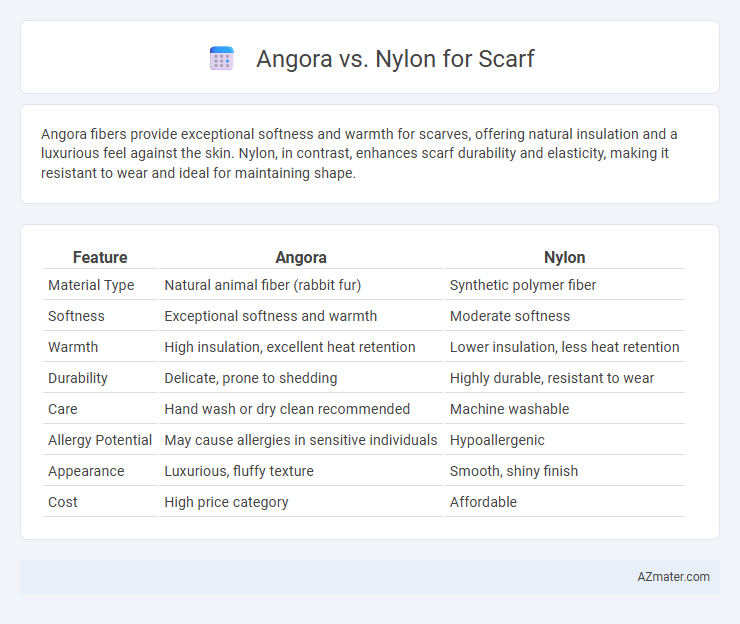Click the Appearance row label
Viewport: 740px width, 624px height.
click(86, 471)
